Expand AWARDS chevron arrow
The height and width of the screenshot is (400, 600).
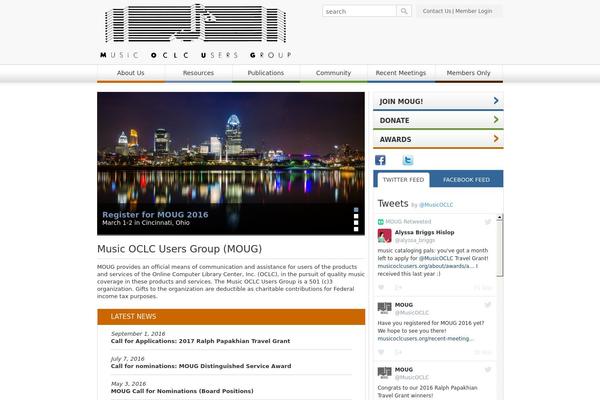tap(496, 139)
